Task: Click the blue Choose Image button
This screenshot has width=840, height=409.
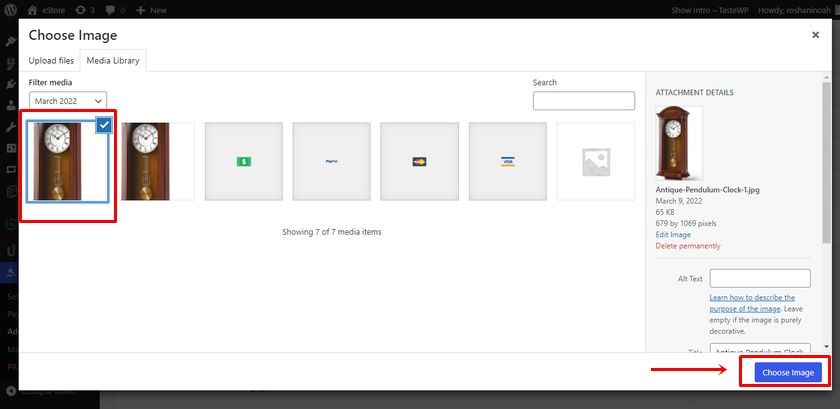Action: point(788,373)
